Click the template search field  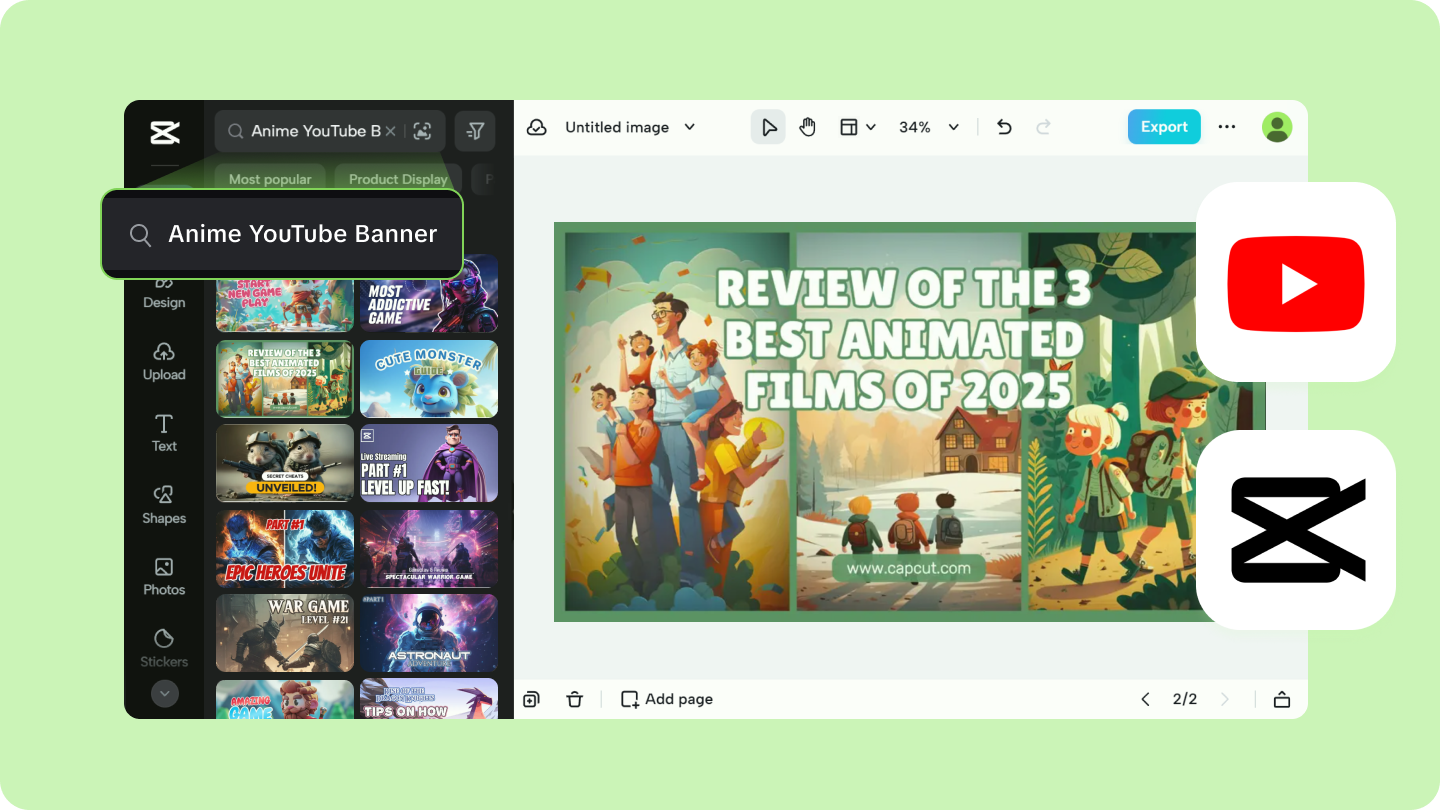[329, 131]
